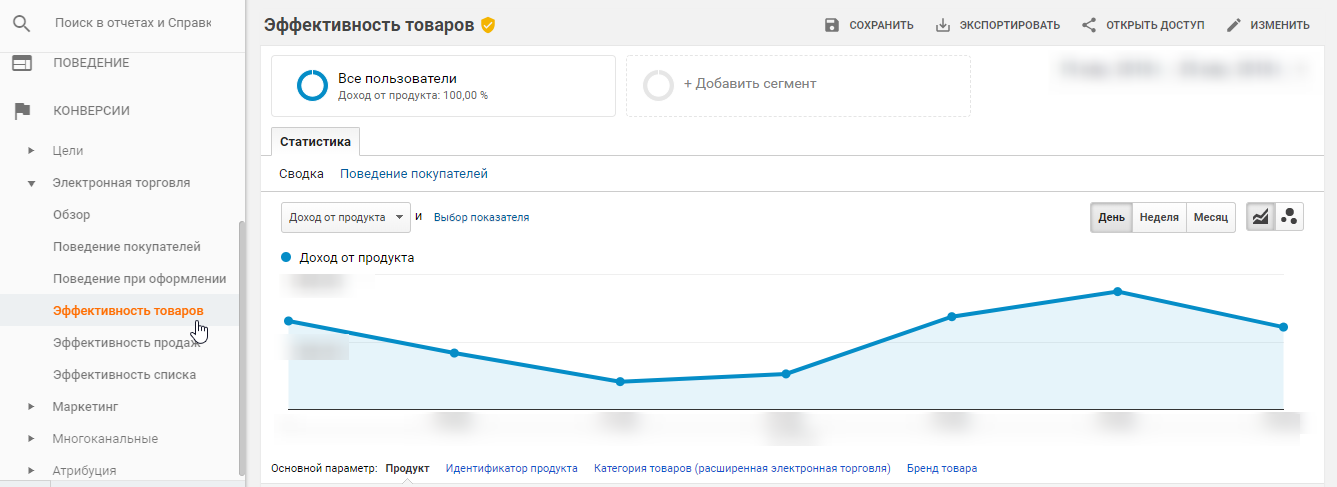The image size is (1337, 487).
Task: Click the Все пользователи segment card text
Action: pos(412,85)
